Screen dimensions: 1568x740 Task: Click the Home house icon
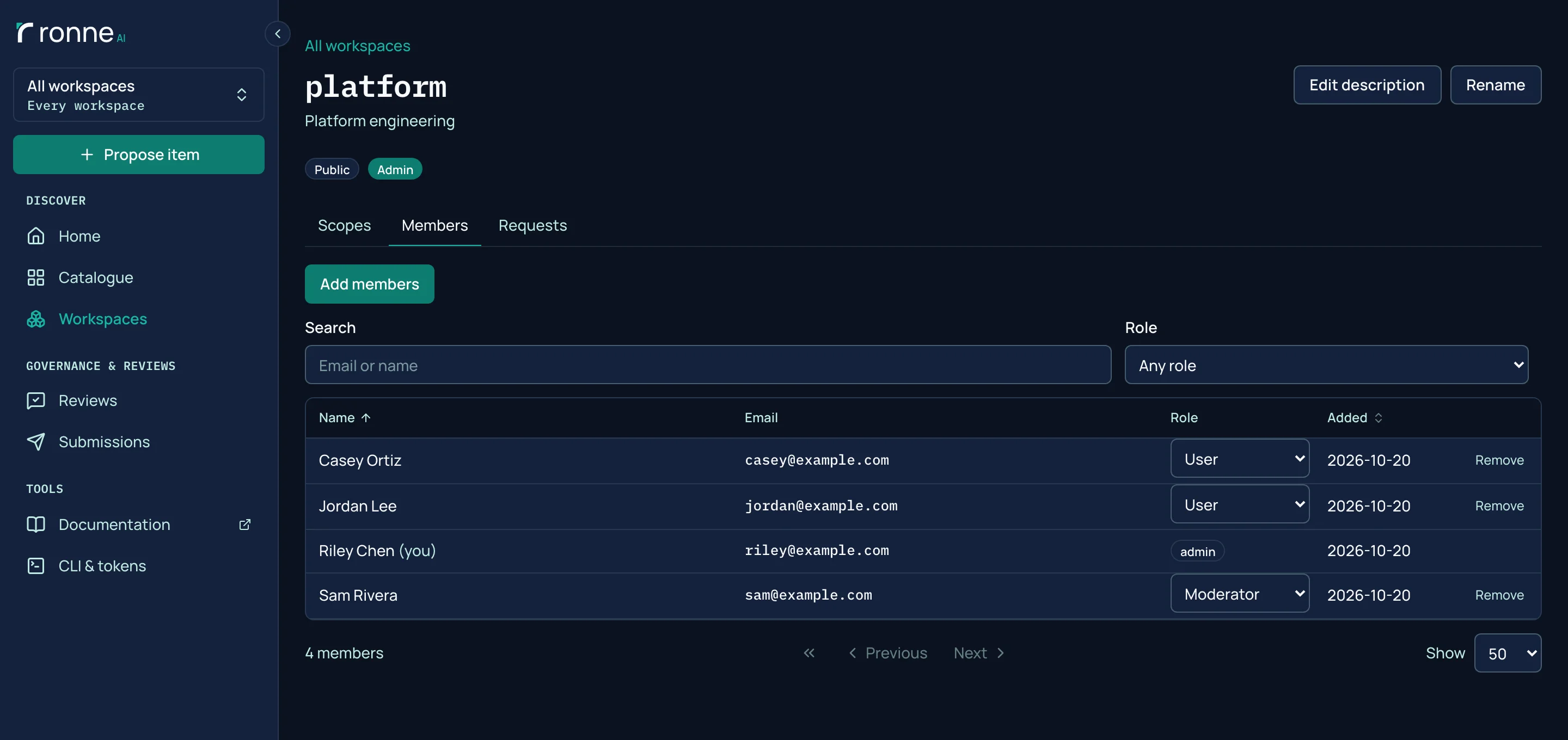(x=36, y=236)
